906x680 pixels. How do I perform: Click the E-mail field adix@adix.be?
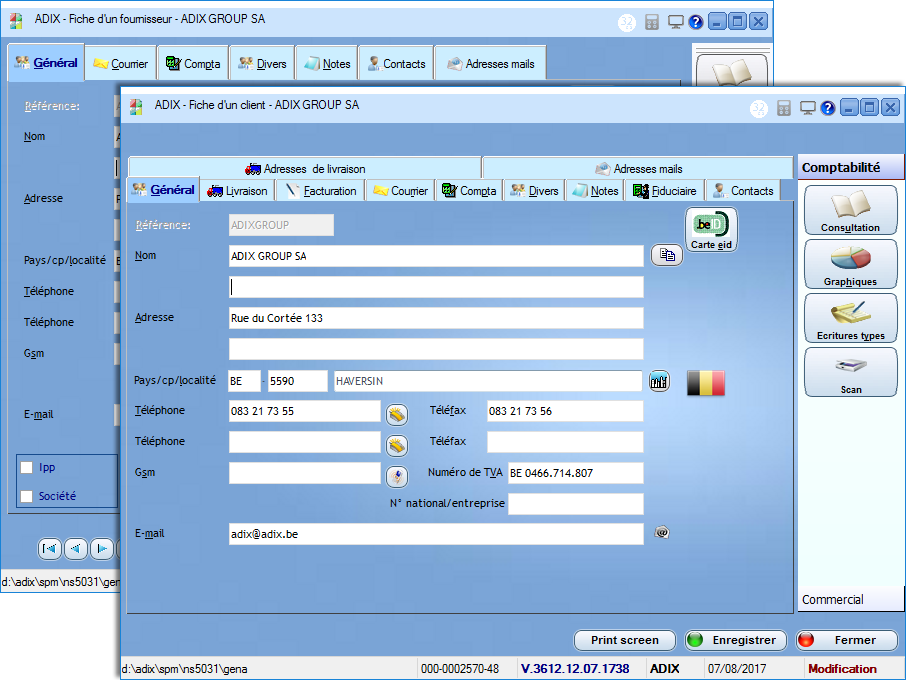[436, 534]
